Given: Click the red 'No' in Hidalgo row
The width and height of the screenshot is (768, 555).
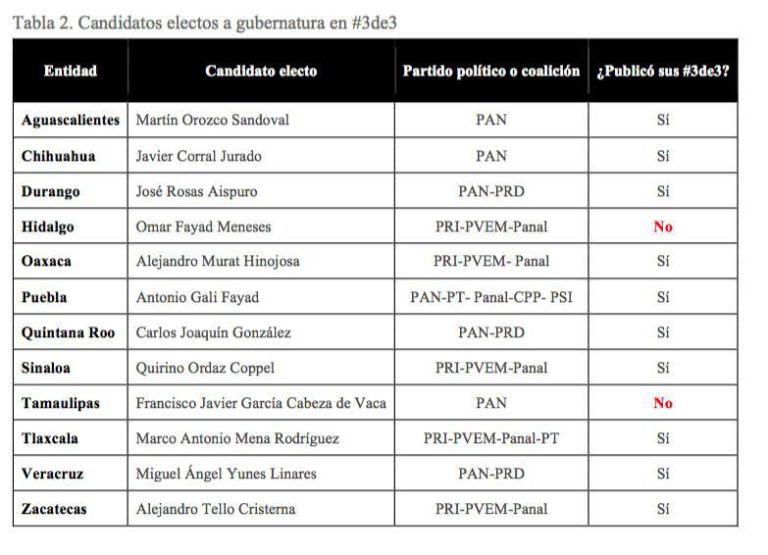Looking at the screenshot, I should [x=663, y=227].
